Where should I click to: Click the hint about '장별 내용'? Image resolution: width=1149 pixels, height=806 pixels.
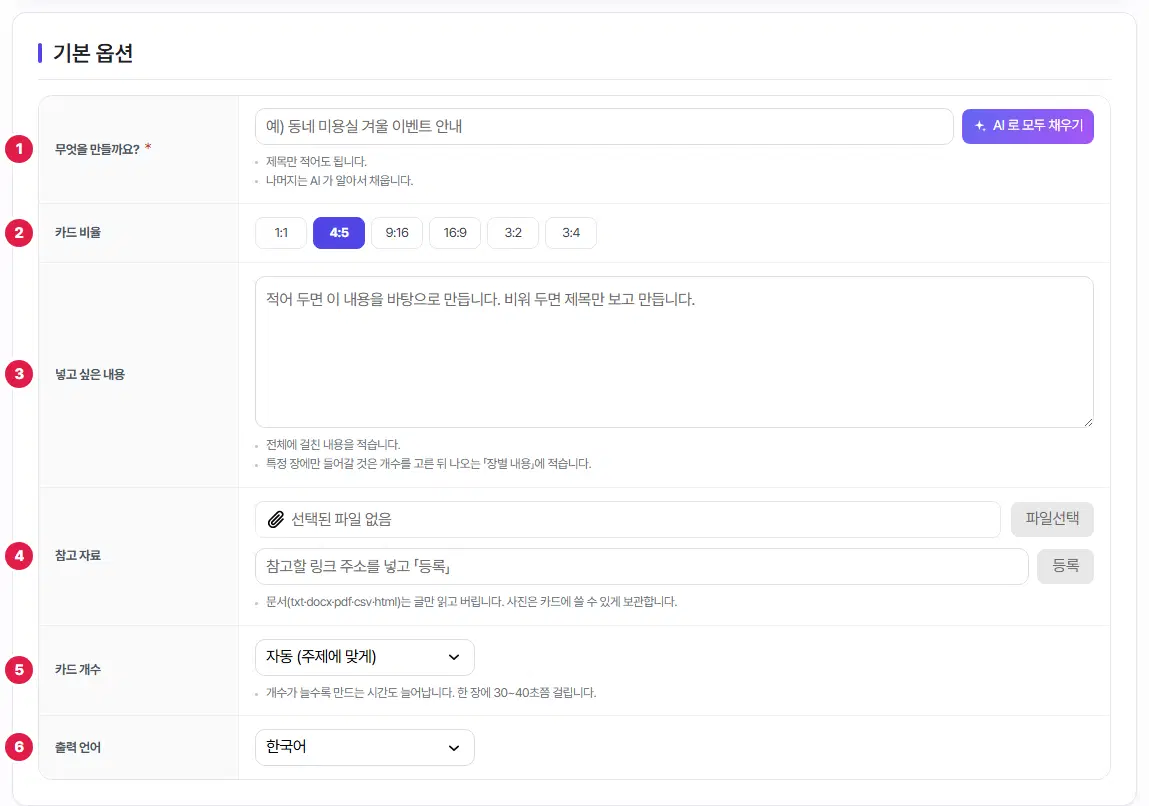(429, 464)
